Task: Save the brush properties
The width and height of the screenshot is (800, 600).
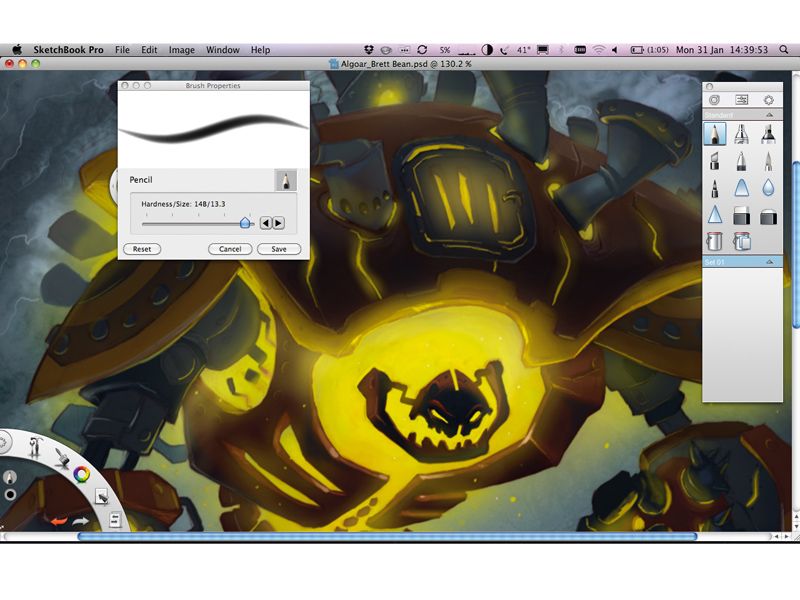Action: coord(279,249)
